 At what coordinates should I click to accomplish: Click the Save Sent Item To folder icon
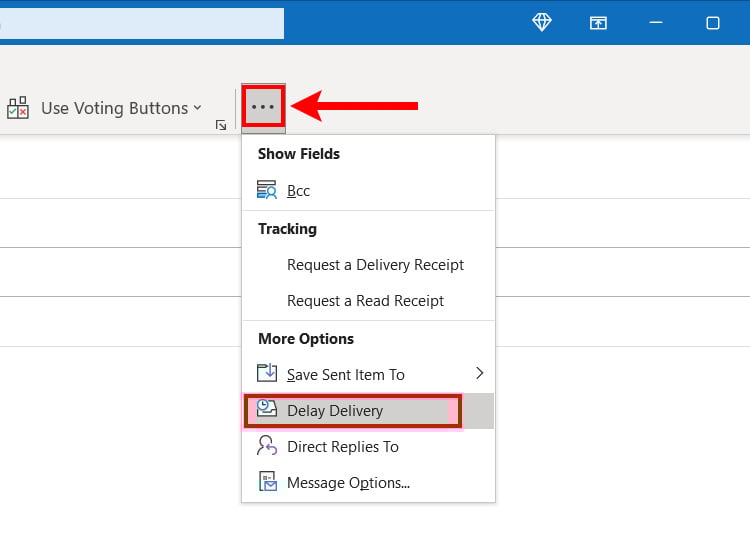(266, 373)
